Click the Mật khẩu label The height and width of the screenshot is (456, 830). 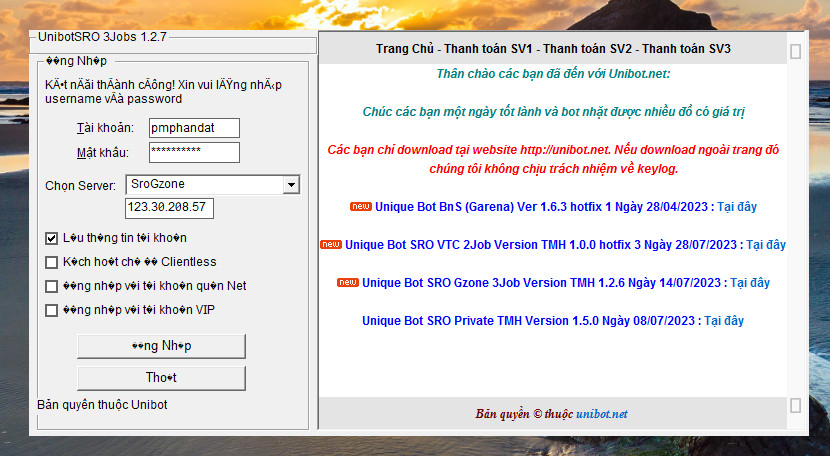[103, 153]
